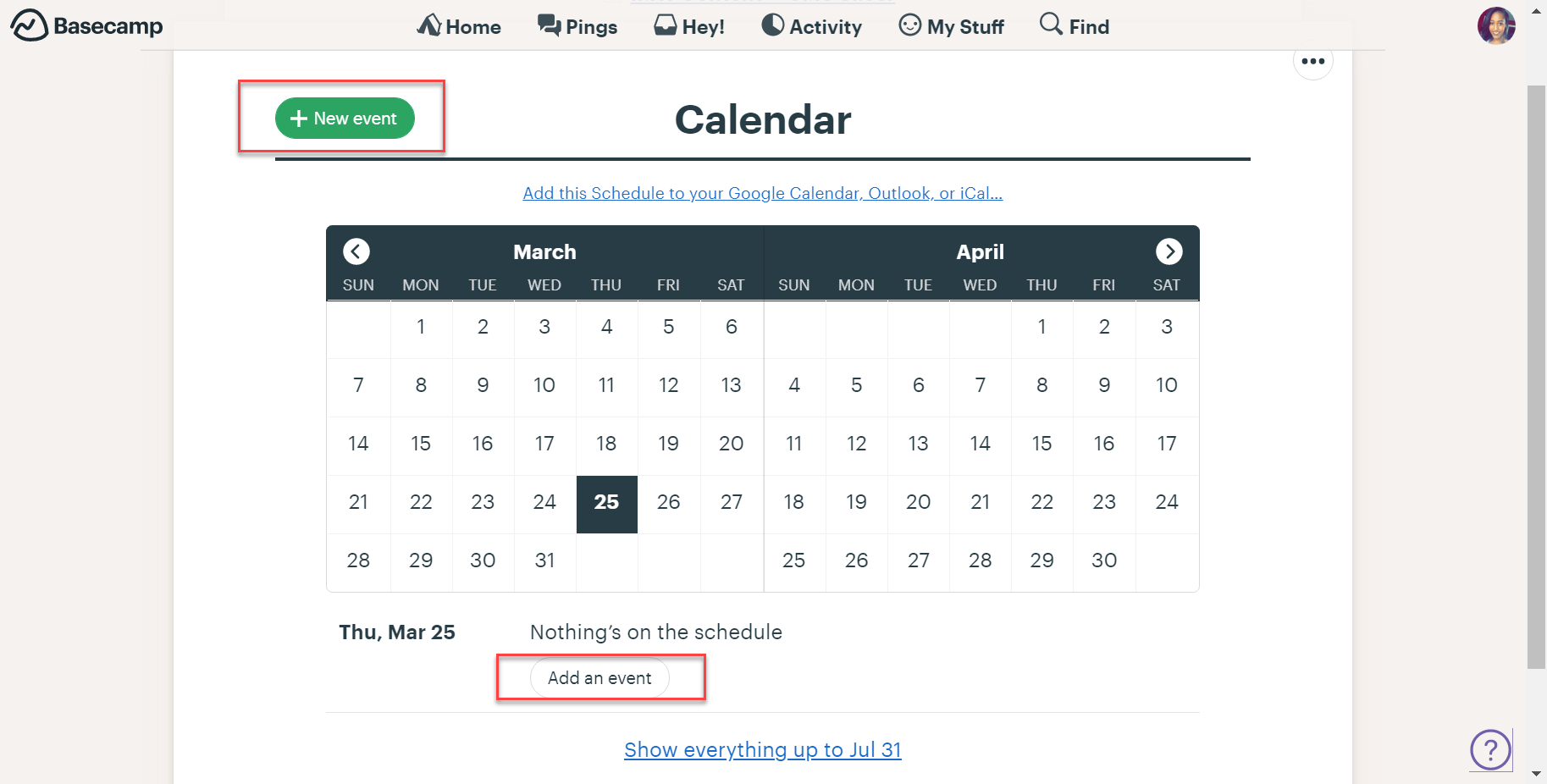Screen dimensions: 1547x784
Task: Open the help question mark icon
Action: click(1490, 750)
